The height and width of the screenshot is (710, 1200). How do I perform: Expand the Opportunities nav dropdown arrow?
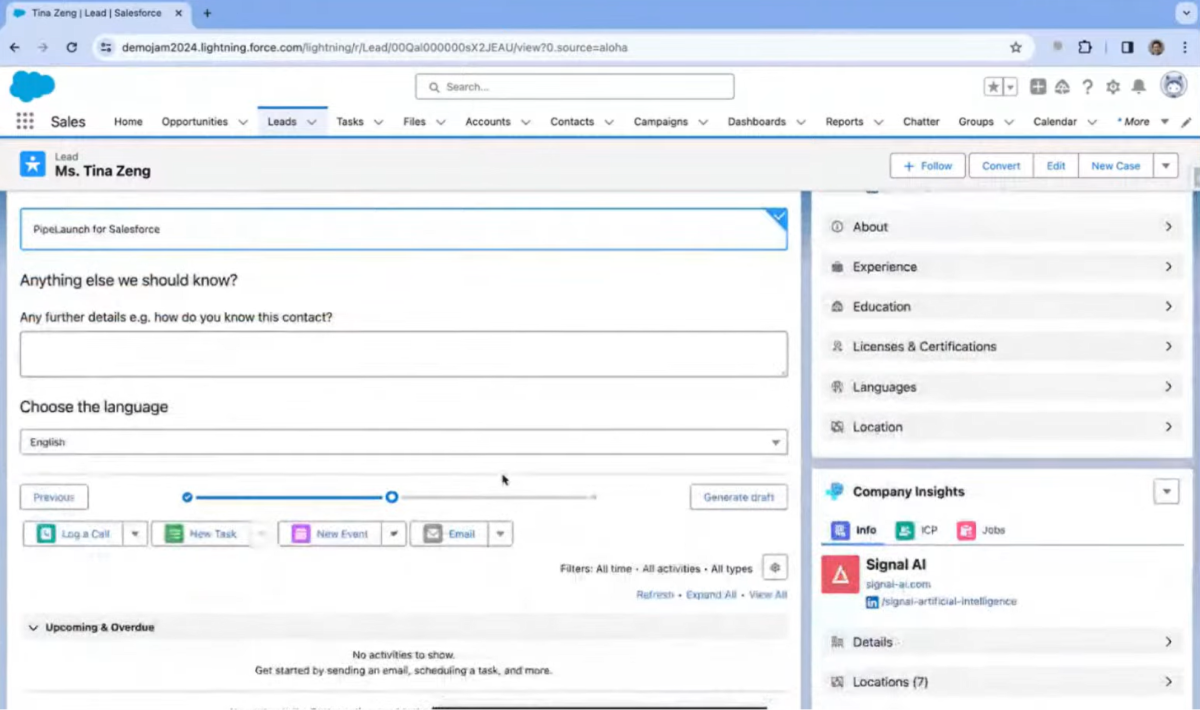(242, 122)
